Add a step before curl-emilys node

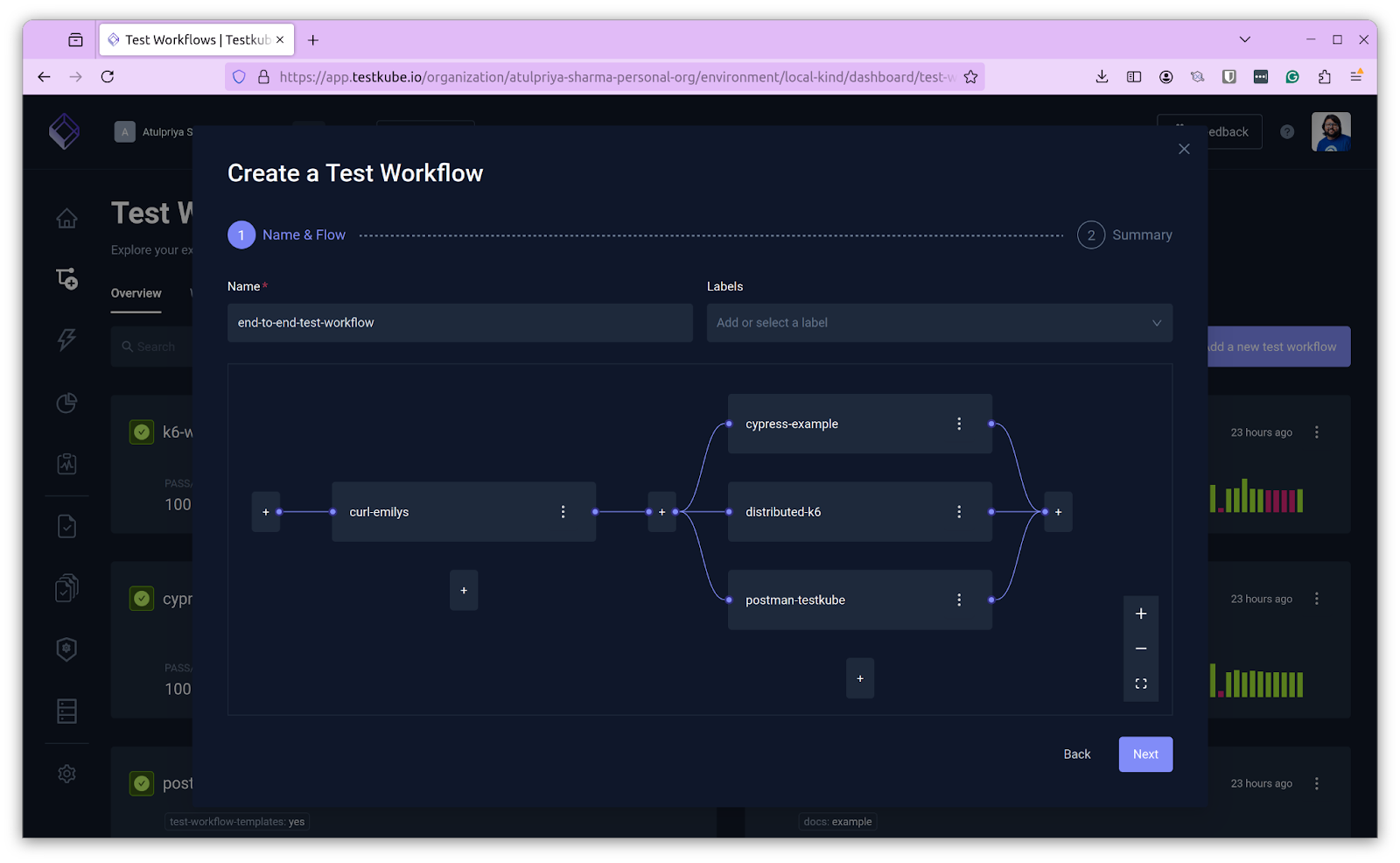point(266,512)
